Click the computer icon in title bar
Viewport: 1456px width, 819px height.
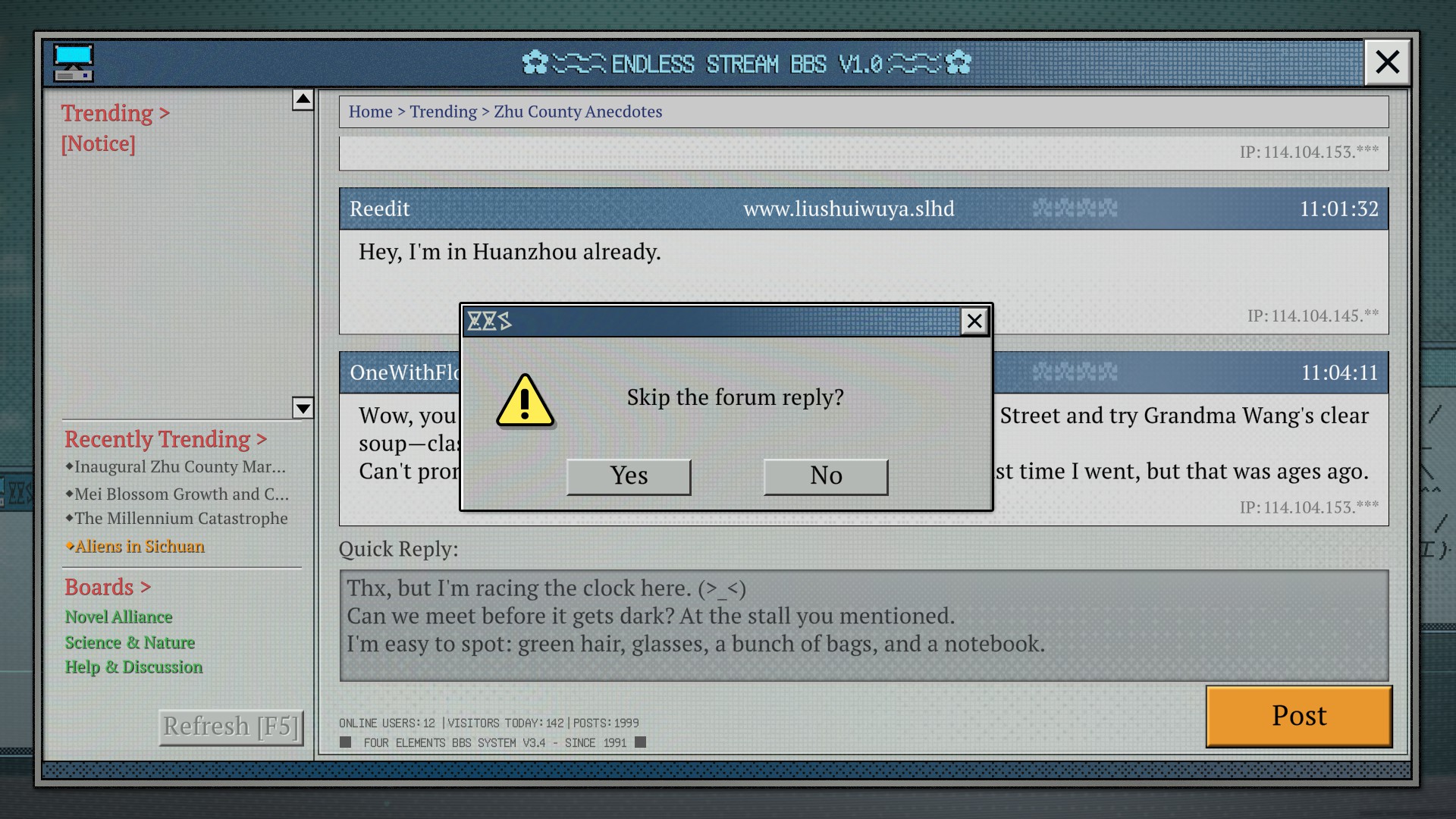point(74,63)
